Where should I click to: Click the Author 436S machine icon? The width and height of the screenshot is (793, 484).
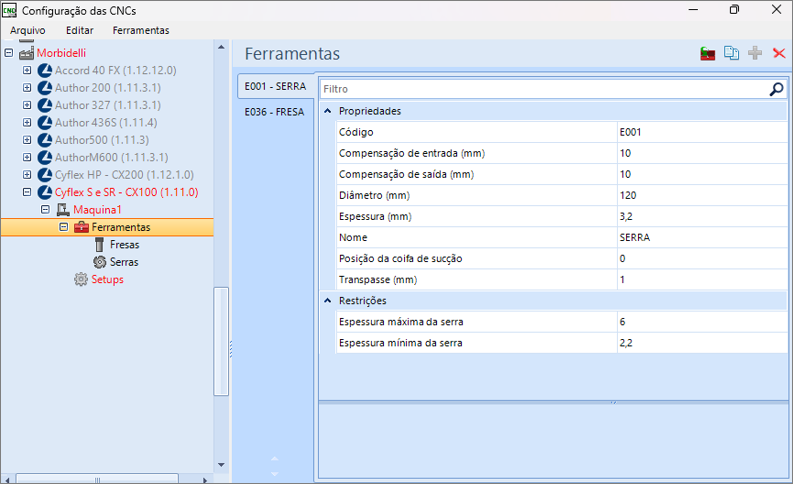45,122
